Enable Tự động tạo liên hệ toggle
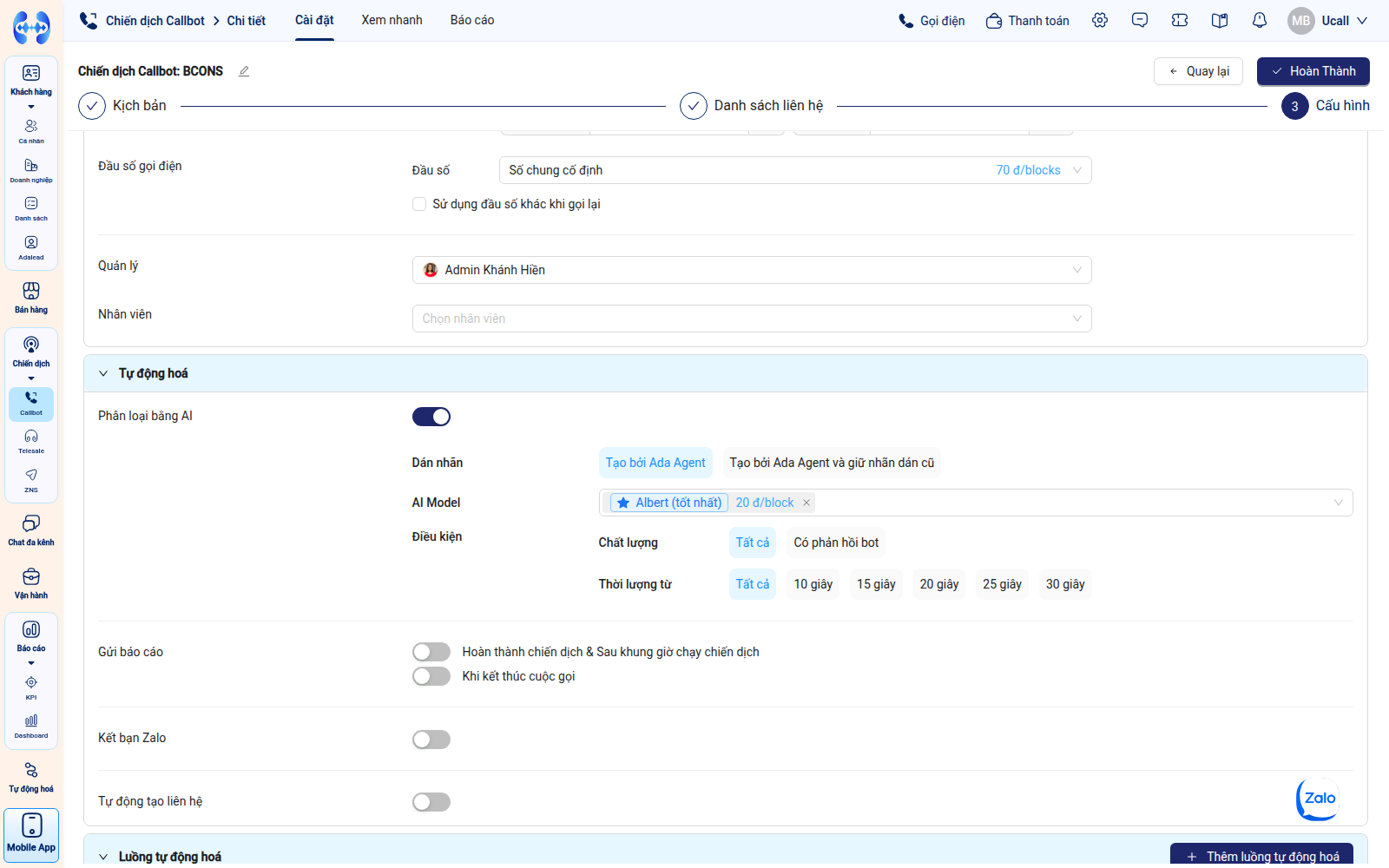The height and width of the screenshot is (868, 1389). [x=431, y=802]
